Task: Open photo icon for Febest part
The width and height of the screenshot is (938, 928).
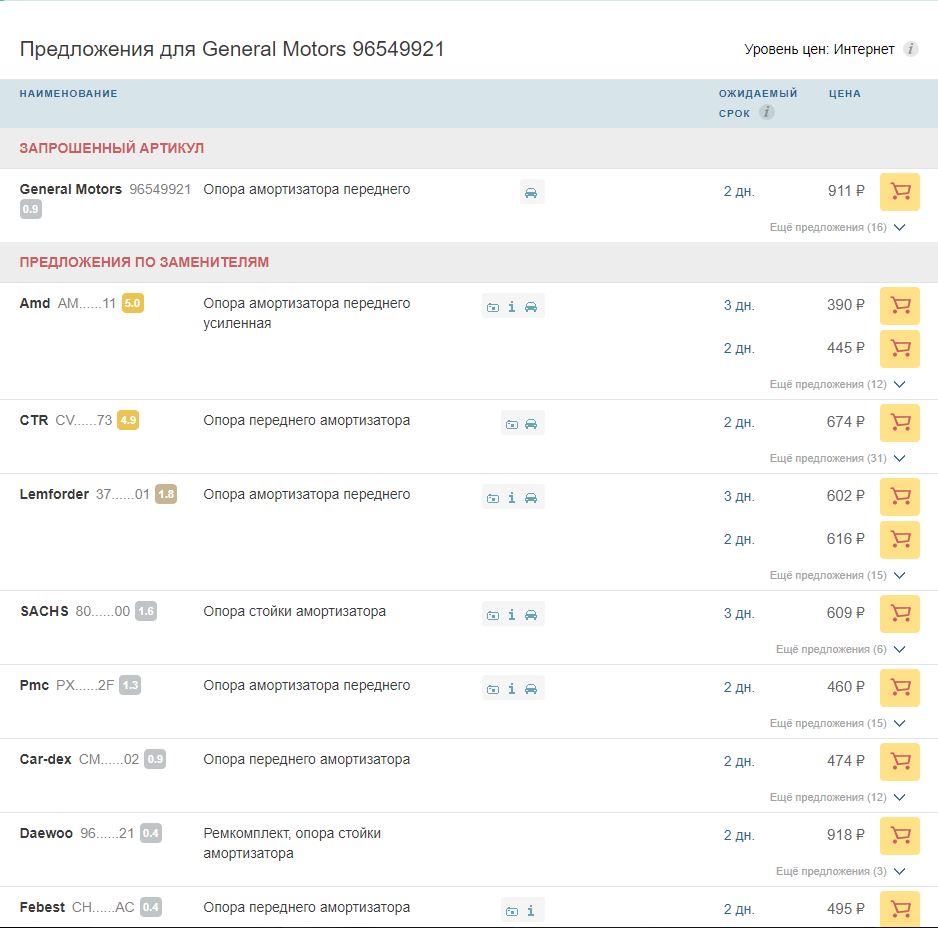Action: pos(512,911)
